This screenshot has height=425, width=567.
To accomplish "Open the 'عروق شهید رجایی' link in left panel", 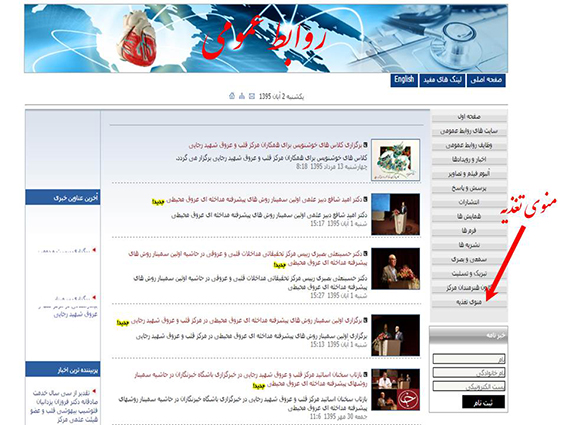I will (76, 315).
